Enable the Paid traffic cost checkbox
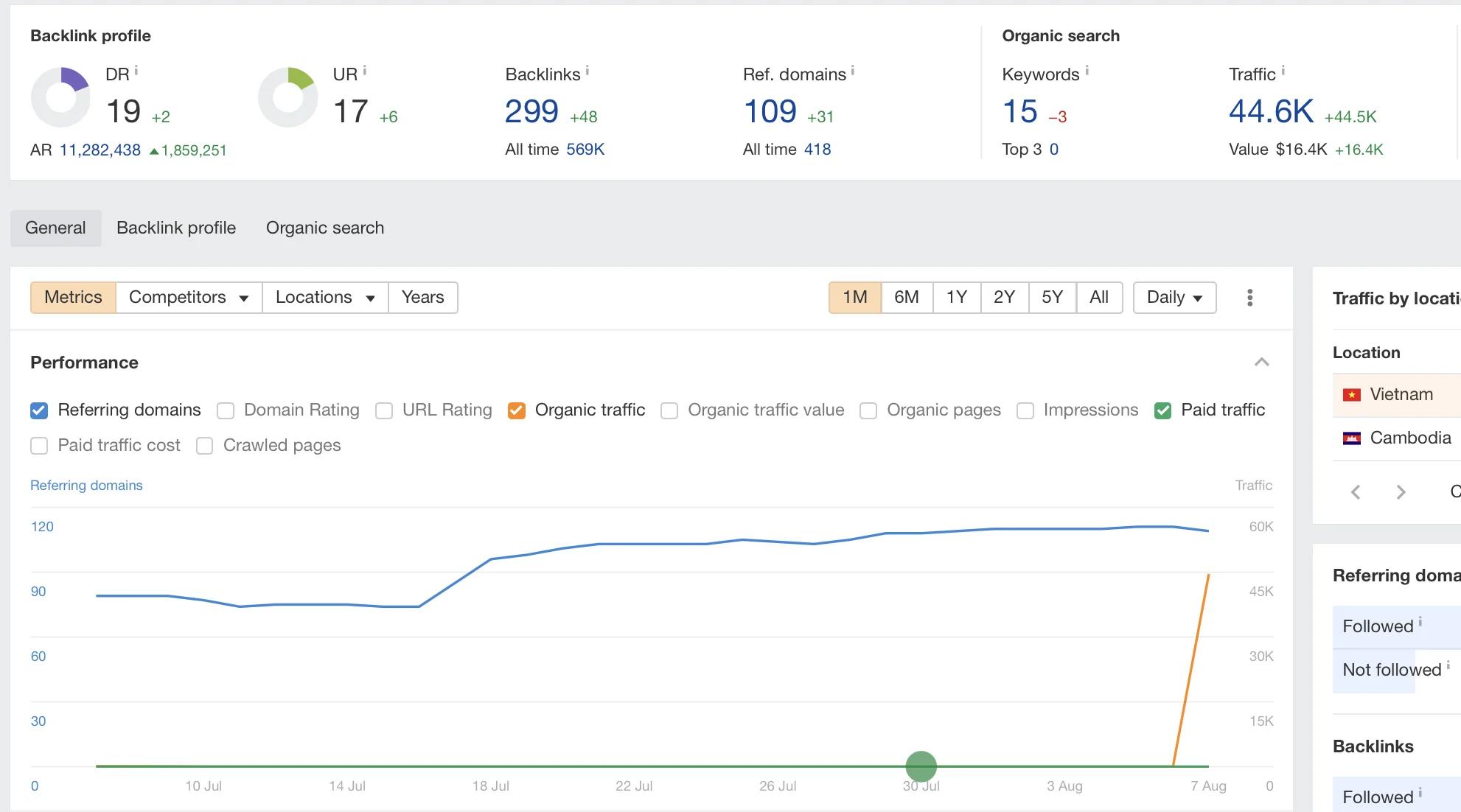 [x=39, y=446]
